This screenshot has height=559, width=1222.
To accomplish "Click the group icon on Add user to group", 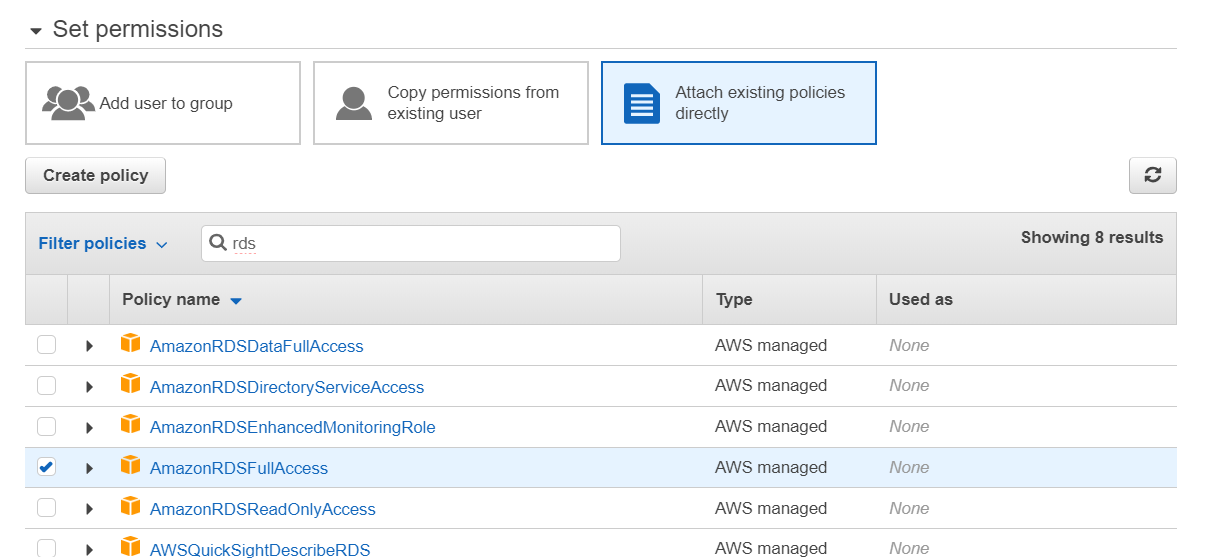I will pyautogui.click(x=68, y=103).
